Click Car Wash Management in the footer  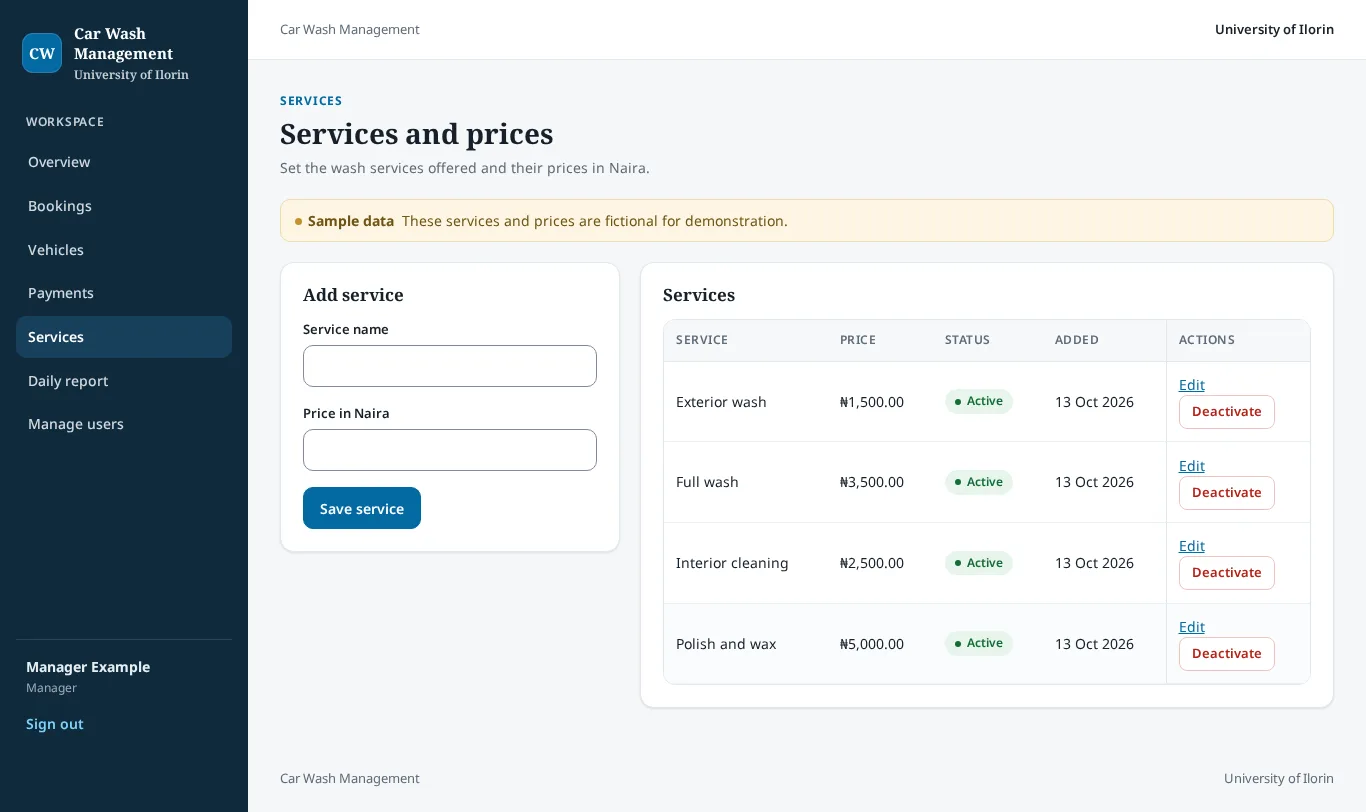click(x=350, y=778)
